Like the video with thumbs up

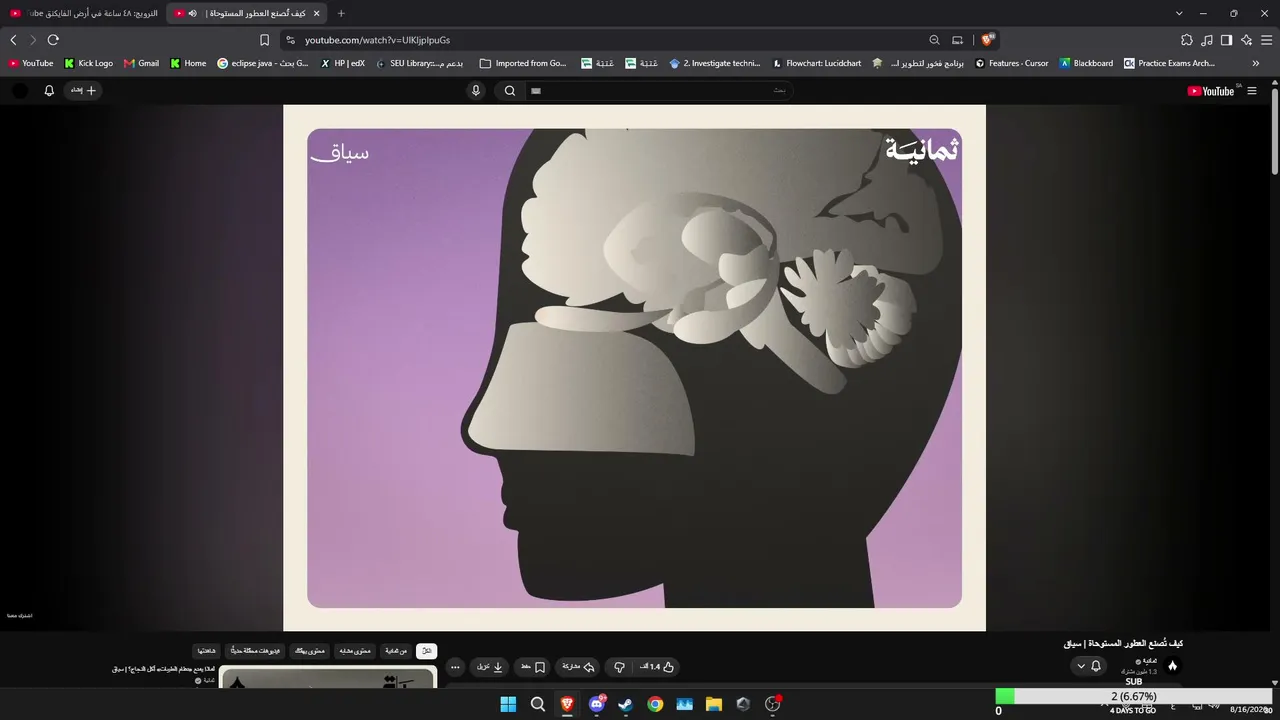pyautogui.click(x=658, y=667)
